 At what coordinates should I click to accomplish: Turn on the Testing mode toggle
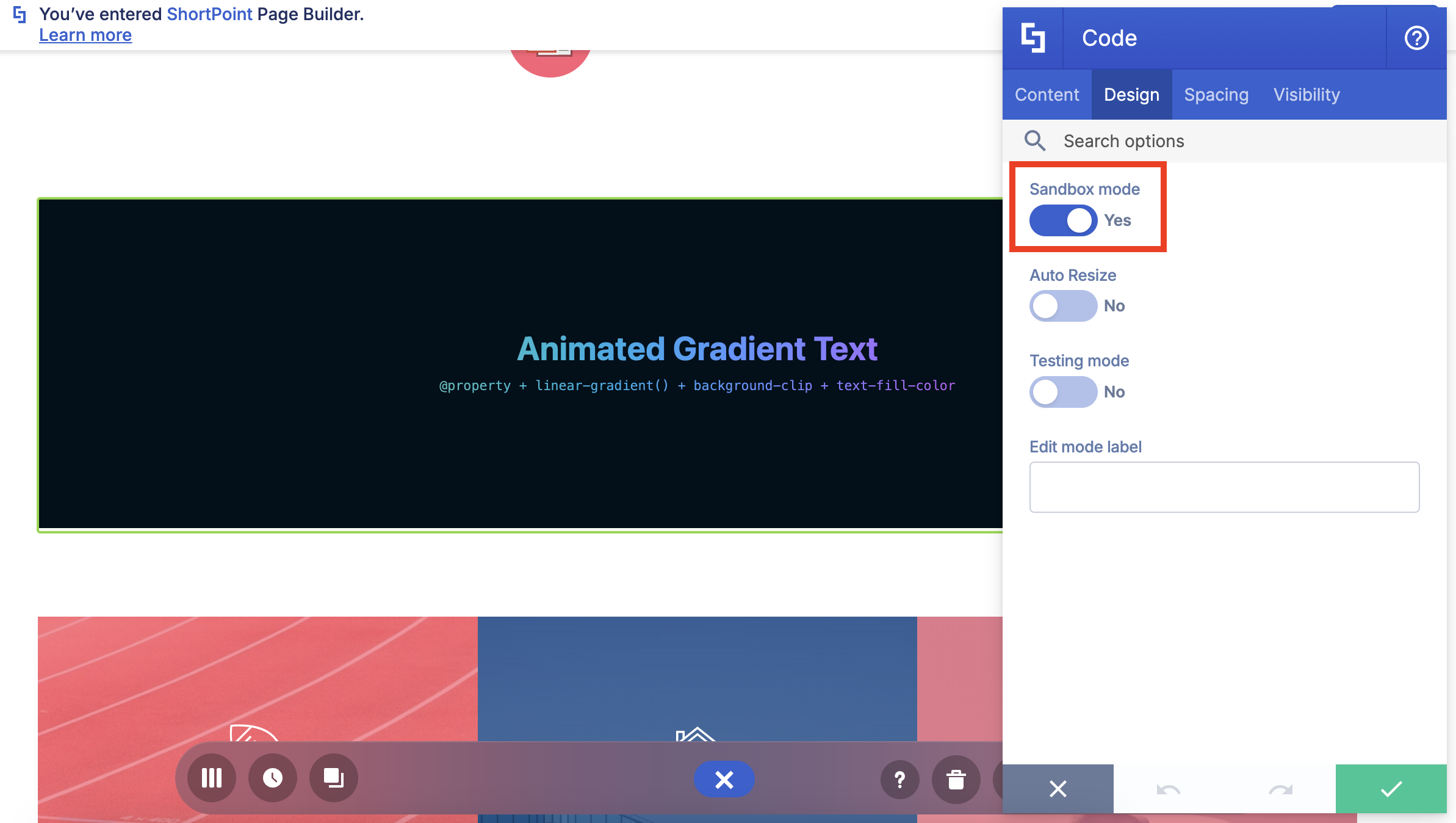(x=1063, y=392)
